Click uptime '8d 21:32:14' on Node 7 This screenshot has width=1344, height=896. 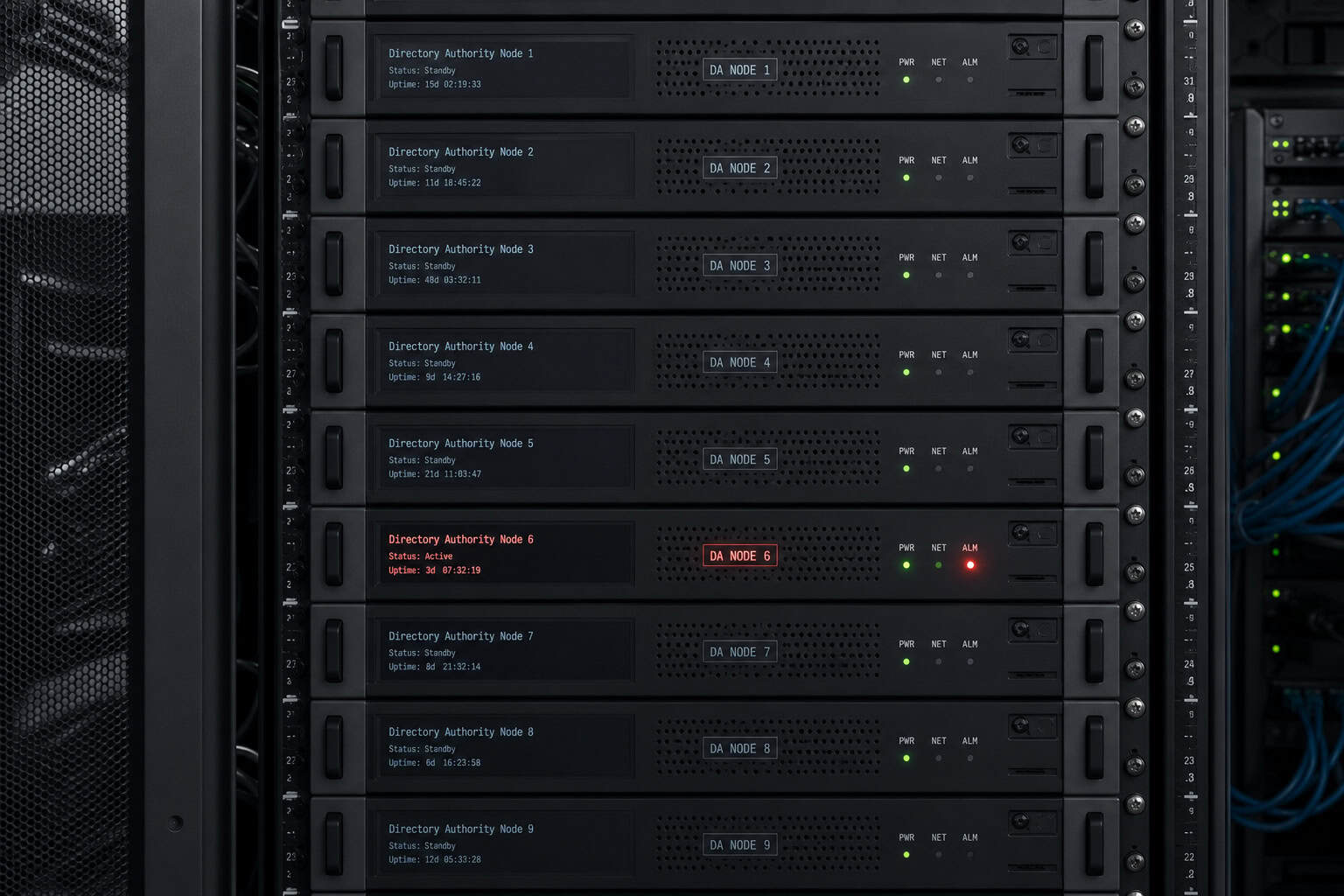(x=452, y=667)
